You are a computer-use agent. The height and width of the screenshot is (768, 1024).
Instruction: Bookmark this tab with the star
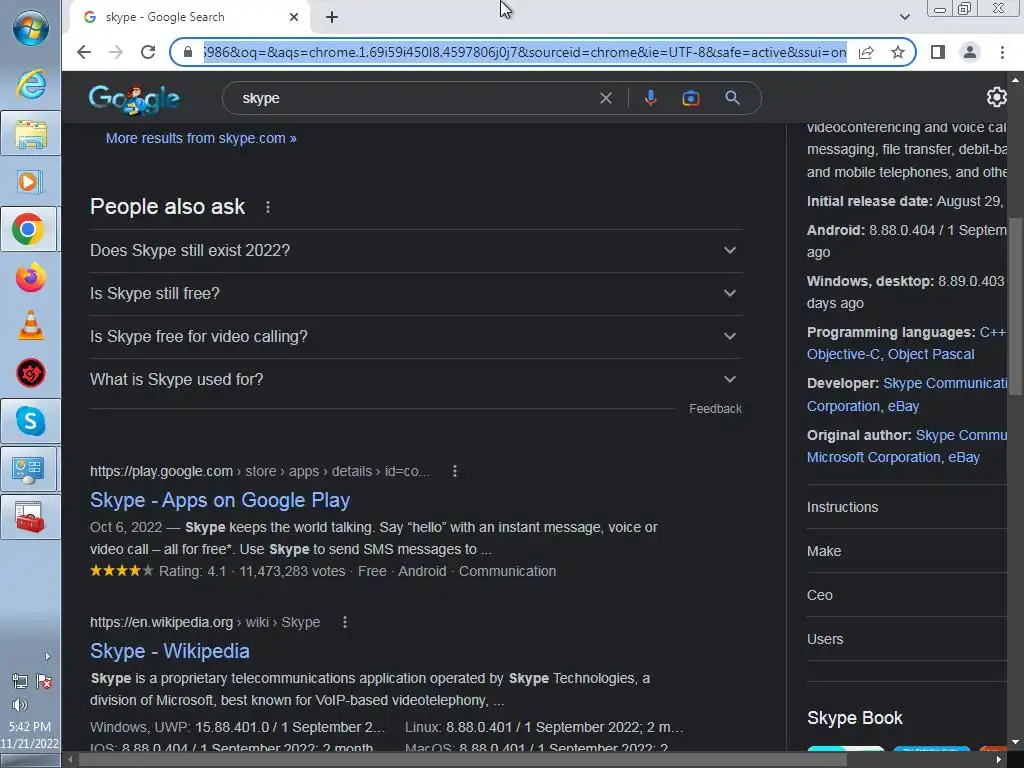pyautogui.click(x=898, y=52)
